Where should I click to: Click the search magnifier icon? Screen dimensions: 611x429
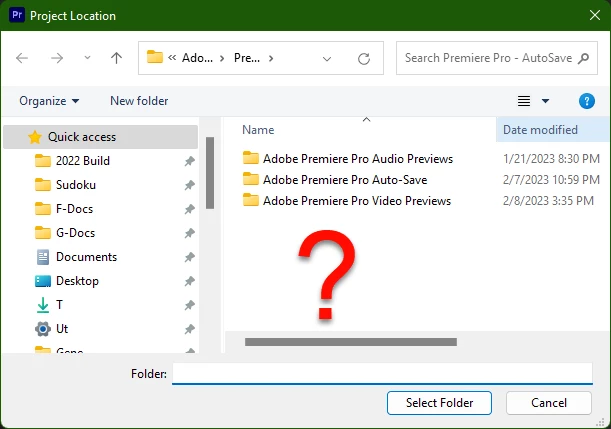click(x=583, y=58)
